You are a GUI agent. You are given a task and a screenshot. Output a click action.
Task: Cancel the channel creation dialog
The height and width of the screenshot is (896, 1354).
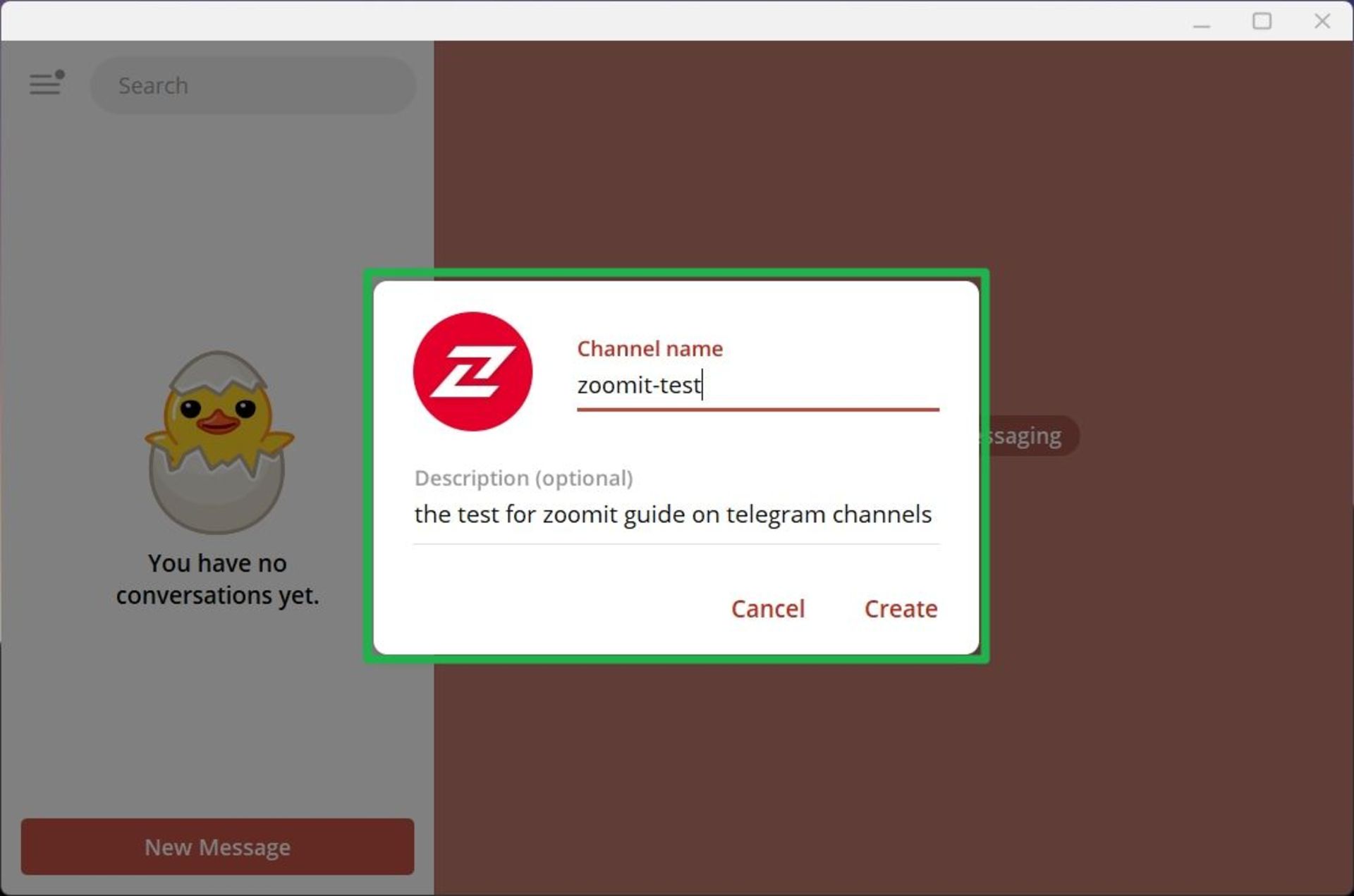(x=767, y=608)
